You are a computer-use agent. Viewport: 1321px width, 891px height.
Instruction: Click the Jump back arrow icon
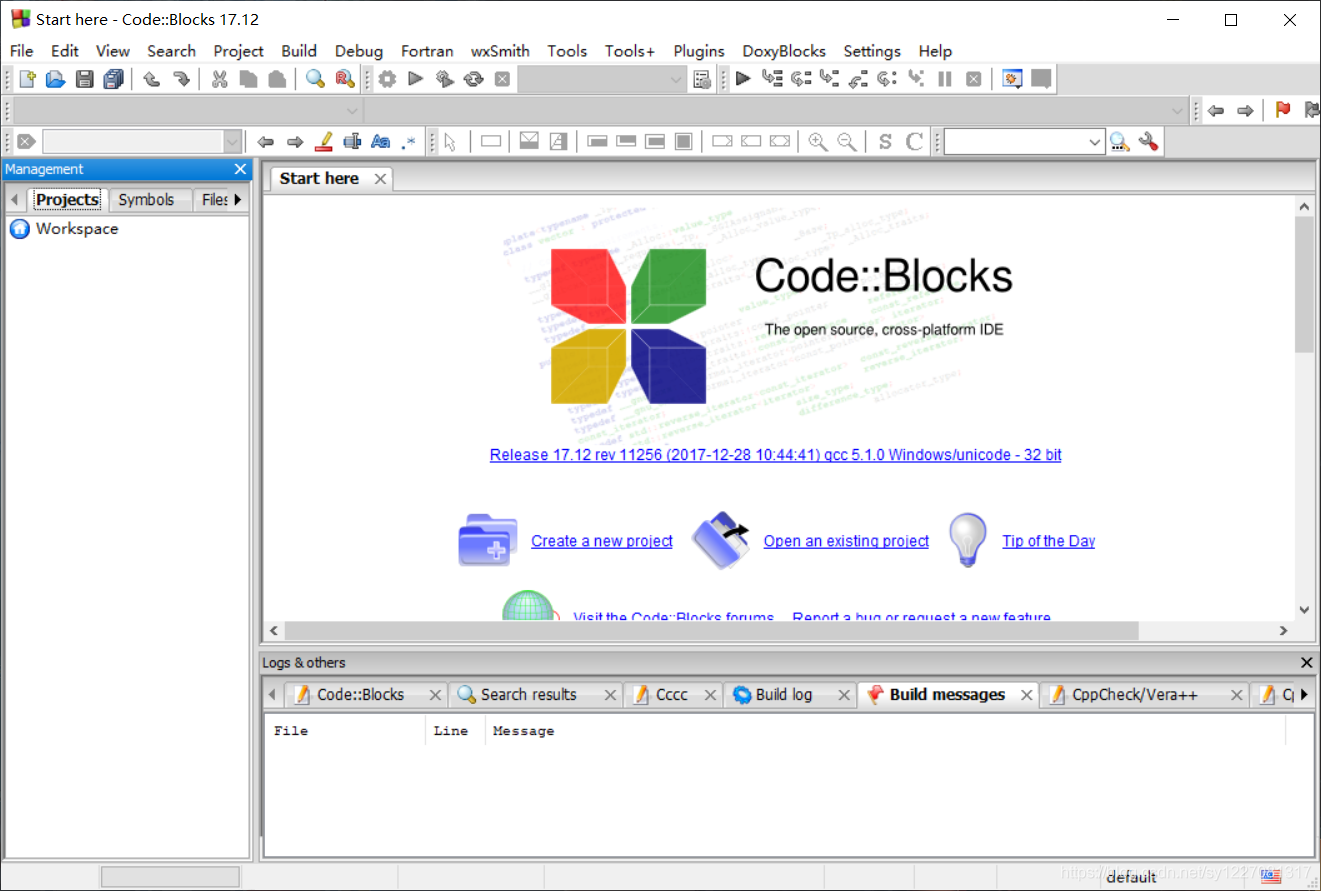(1216, 110)
